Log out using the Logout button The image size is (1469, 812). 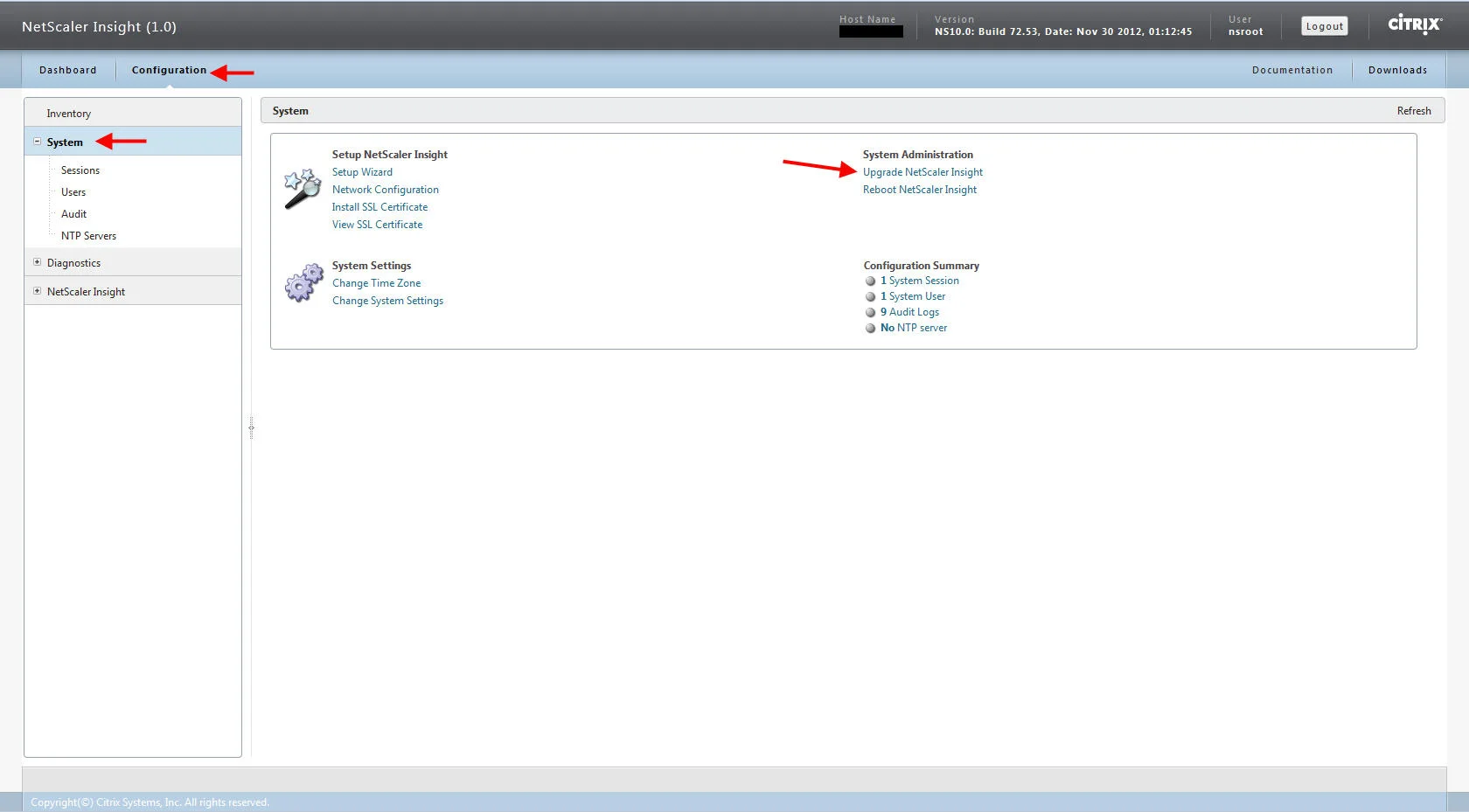[x=1324, y=26]
